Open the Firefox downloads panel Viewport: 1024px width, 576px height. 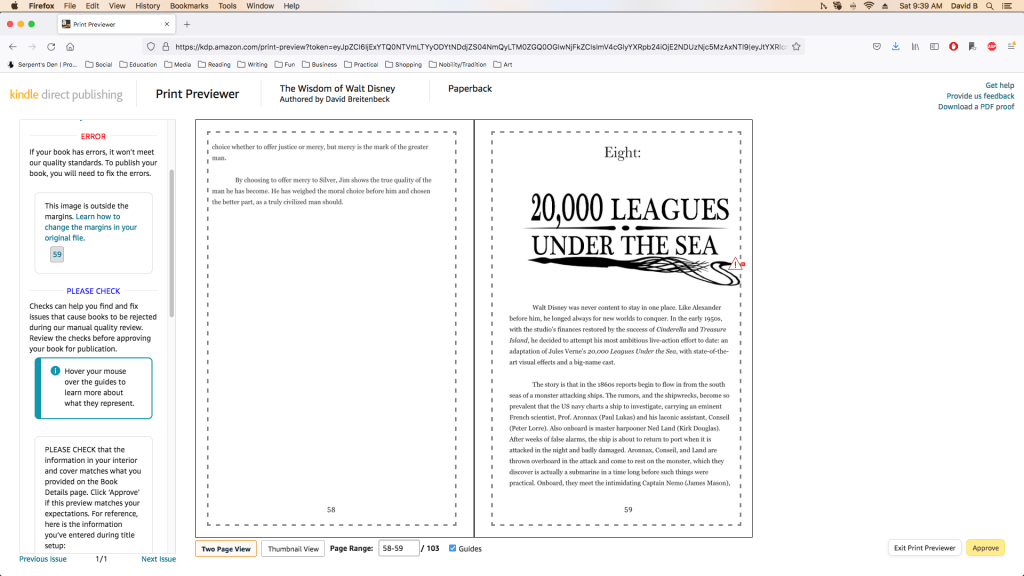pyautogui.click(x=895, y=46)
